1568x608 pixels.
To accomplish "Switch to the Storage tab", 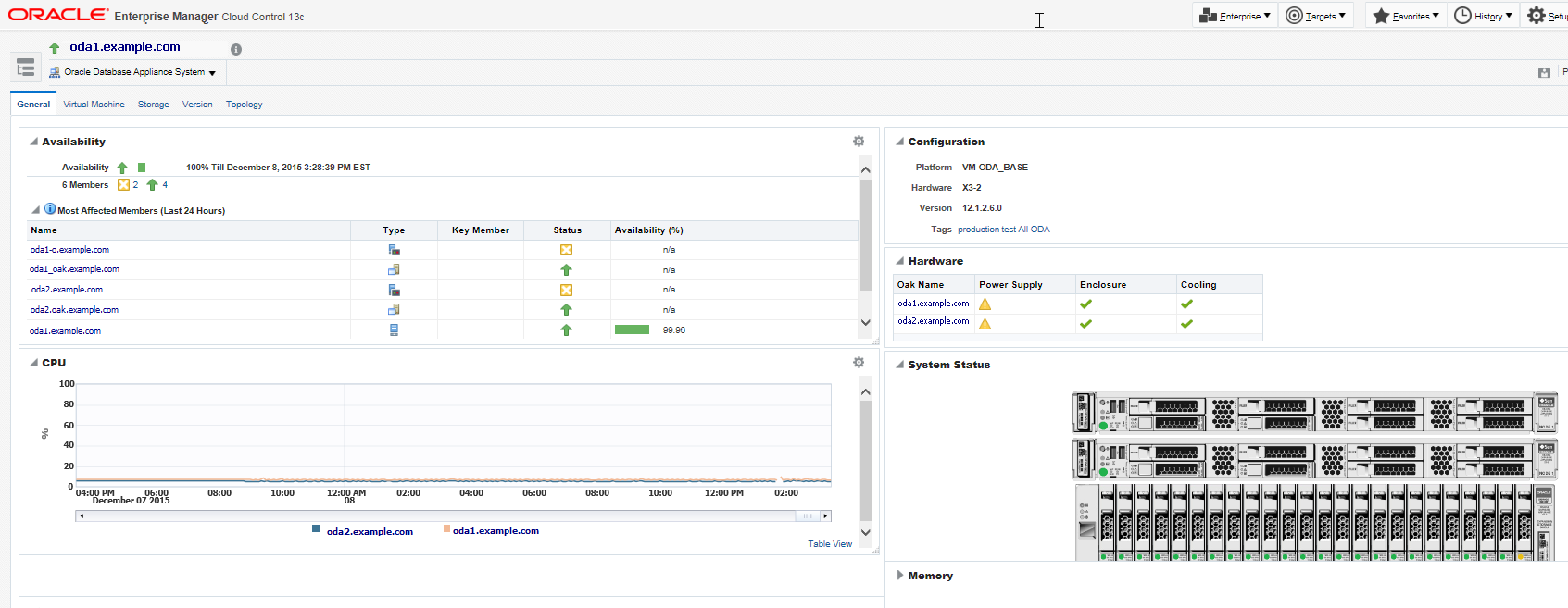I will pos(154,105).
